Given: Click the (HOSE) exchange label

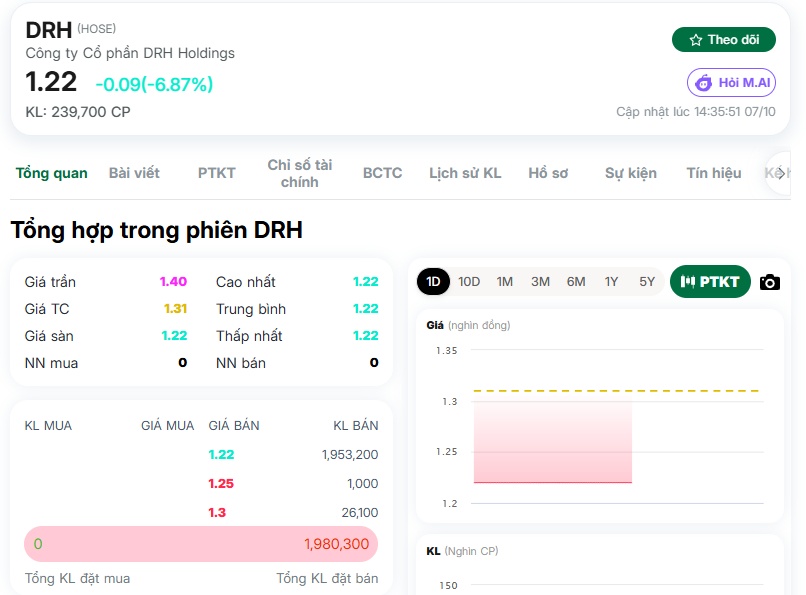Looking at the screenshot, I should [97, 29].
